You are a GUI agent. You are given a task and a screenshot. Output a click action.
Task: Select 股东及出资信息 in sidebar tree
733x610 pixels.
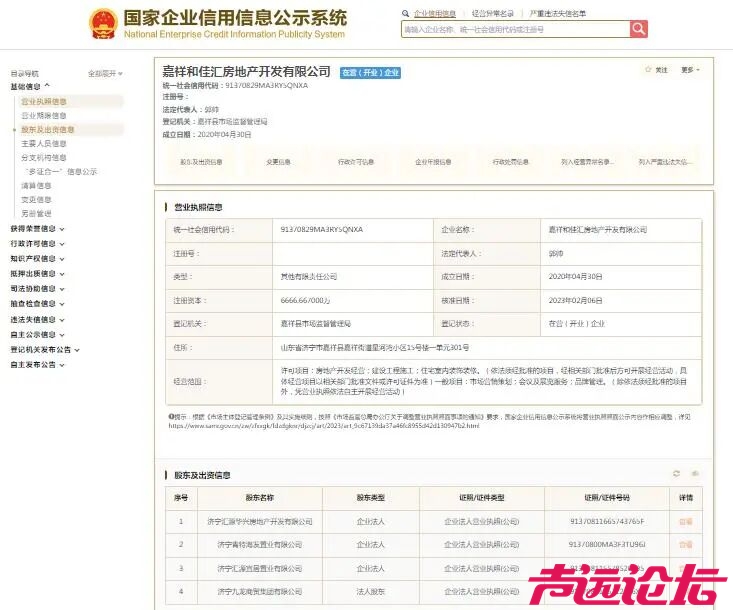(x=48, y=129)
